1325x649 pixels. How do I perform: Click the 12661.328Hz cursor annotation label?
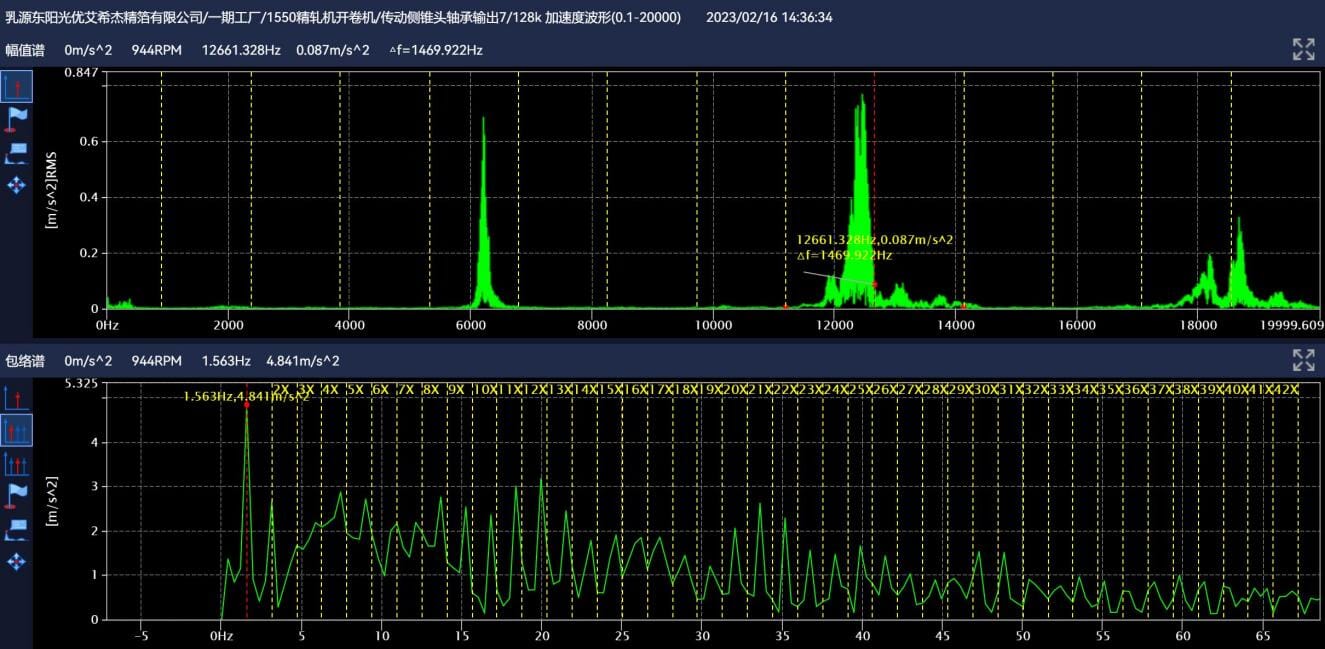[874, 247]
